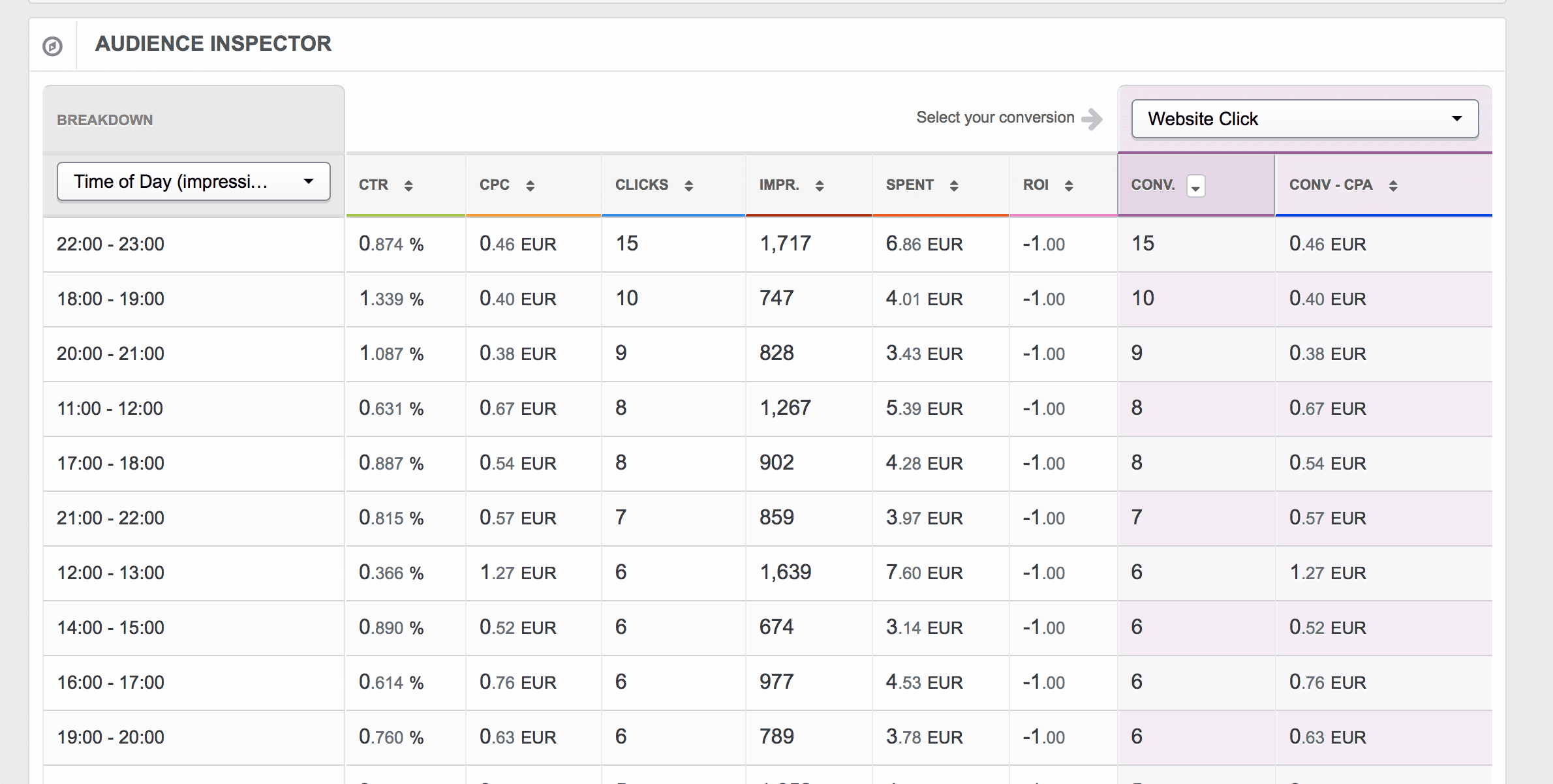Sort by CONV - CPA arrows icon
Image resolution: width=1553 pixels, height=784 pixels.
1393,186
